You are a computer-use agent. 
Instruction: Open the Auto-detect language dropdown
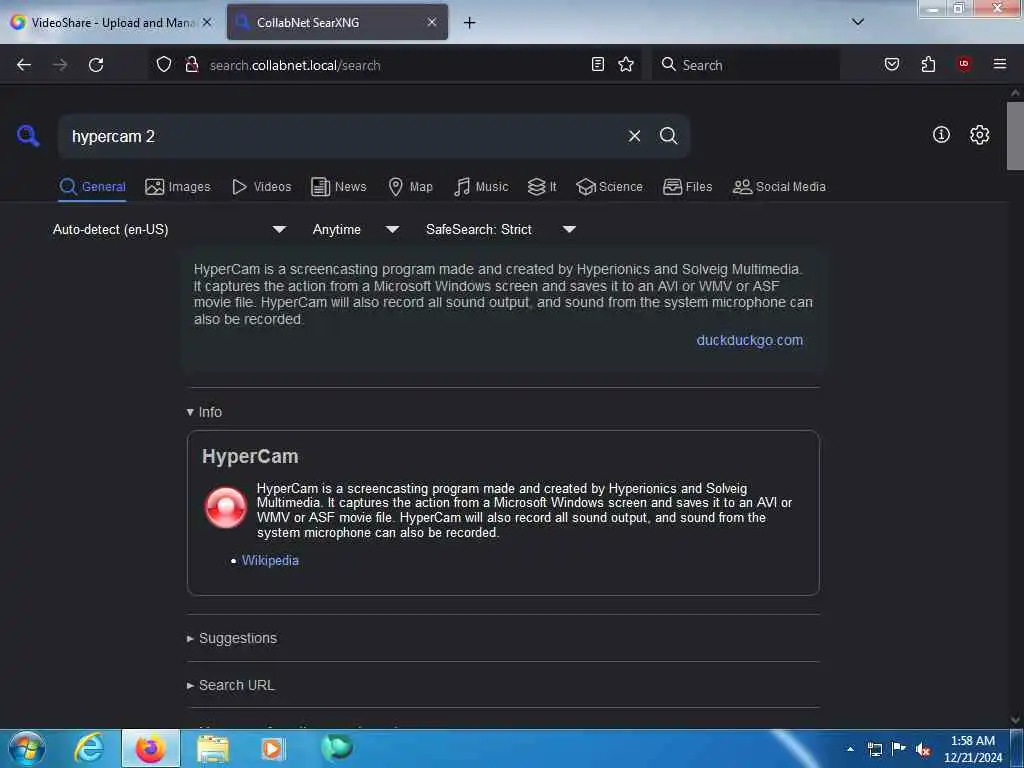point(169,229)
